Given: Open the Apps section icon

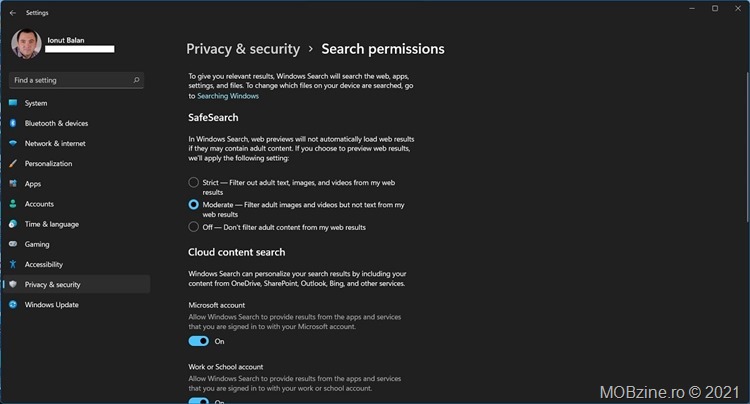Looking at the screenshot, I should 13,184.
